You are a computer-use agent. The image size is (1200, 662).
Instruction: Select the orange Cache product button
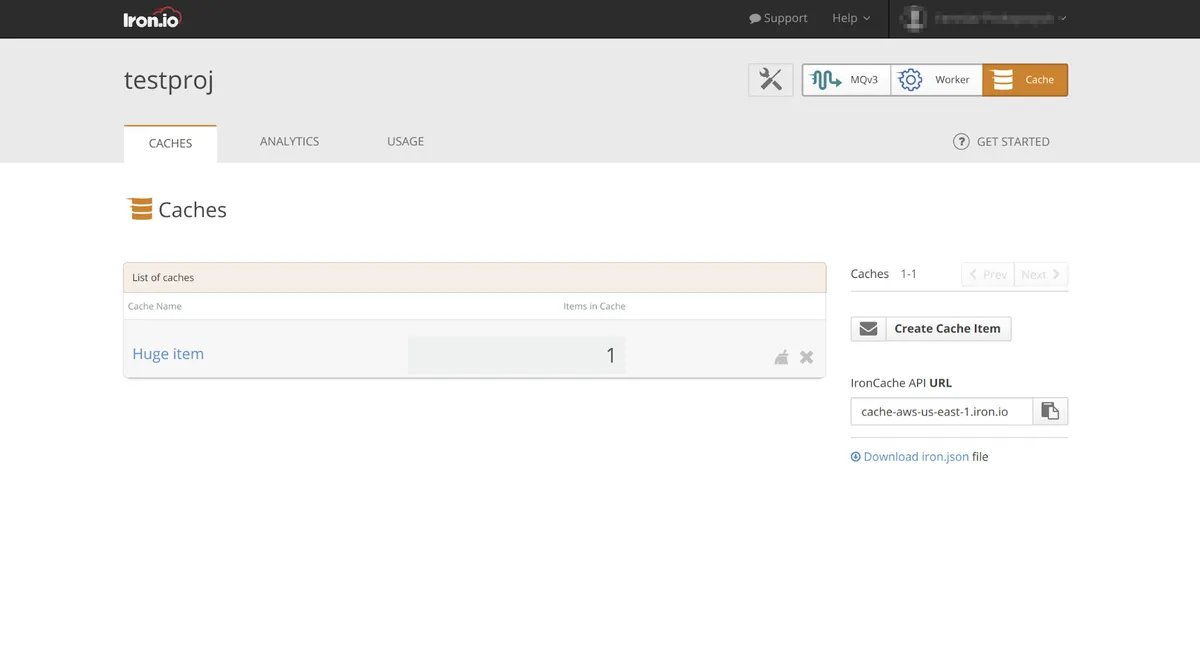(1025, 80)
